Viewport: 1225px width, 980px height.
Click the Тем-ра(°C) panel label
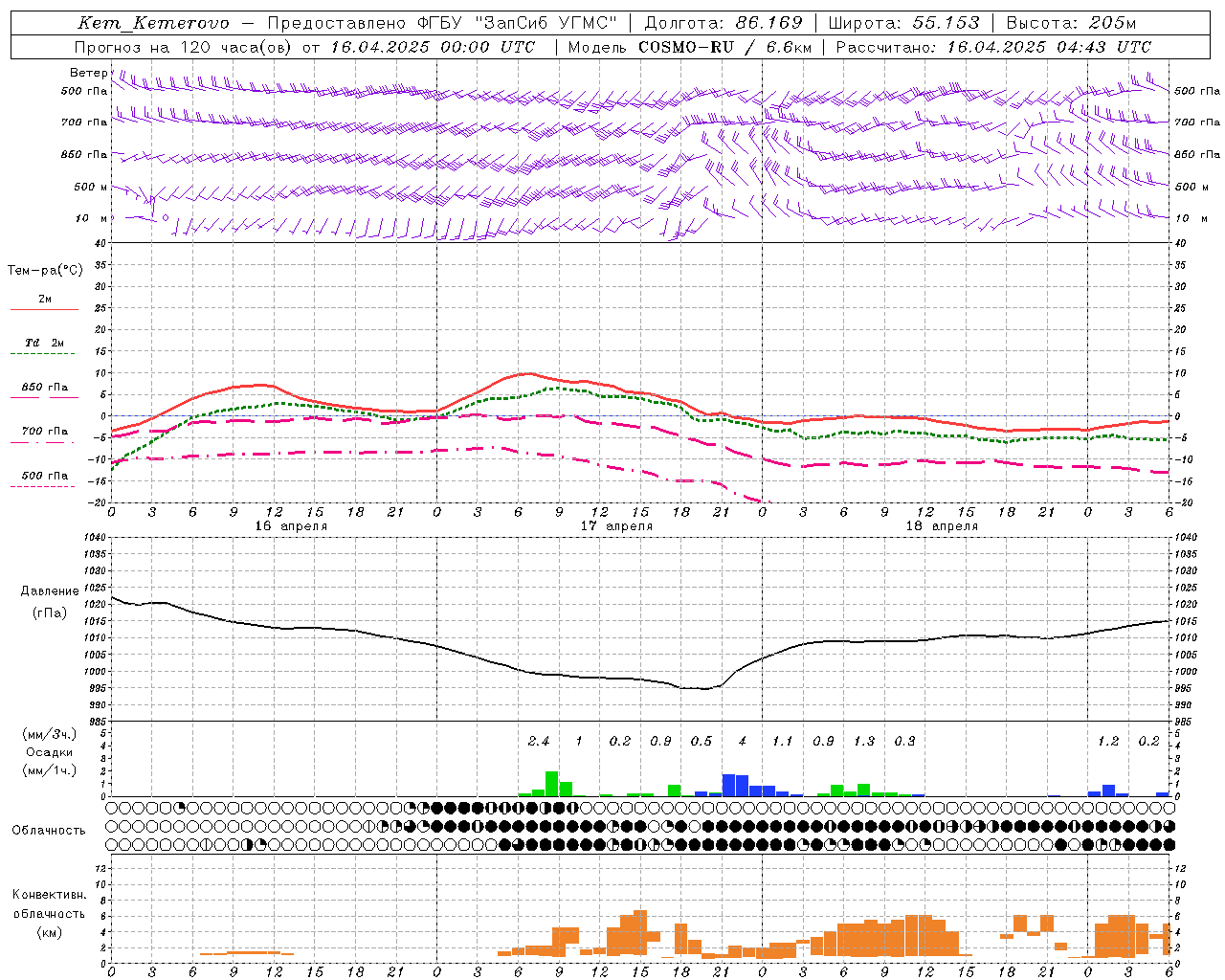[45, 270]
